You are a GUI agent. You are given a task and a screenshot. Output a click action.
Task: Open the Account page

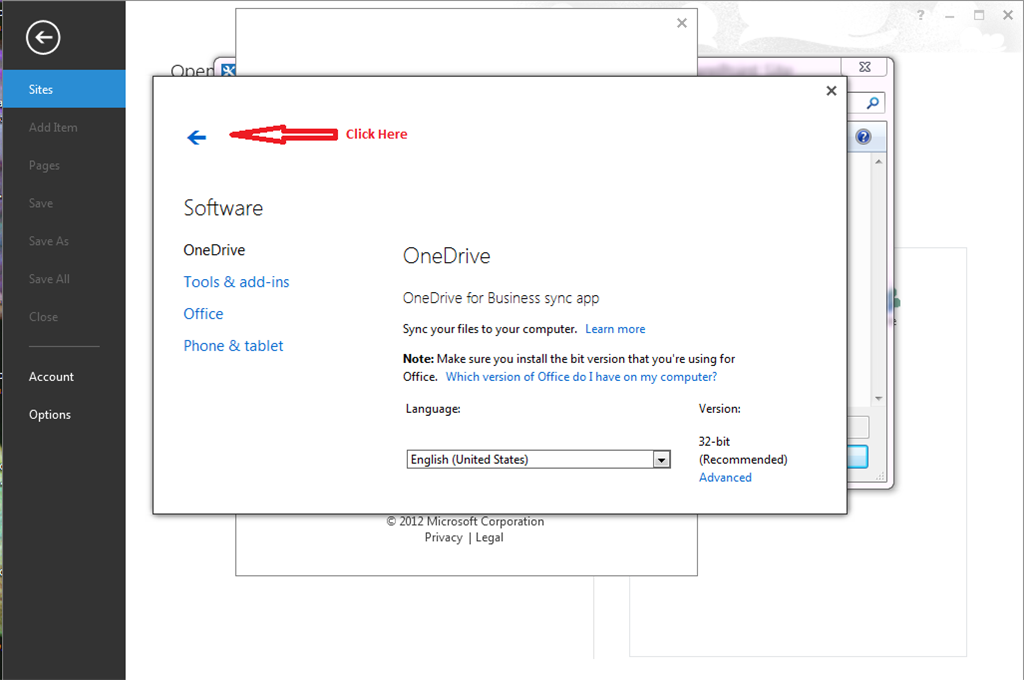coord(51,377)
